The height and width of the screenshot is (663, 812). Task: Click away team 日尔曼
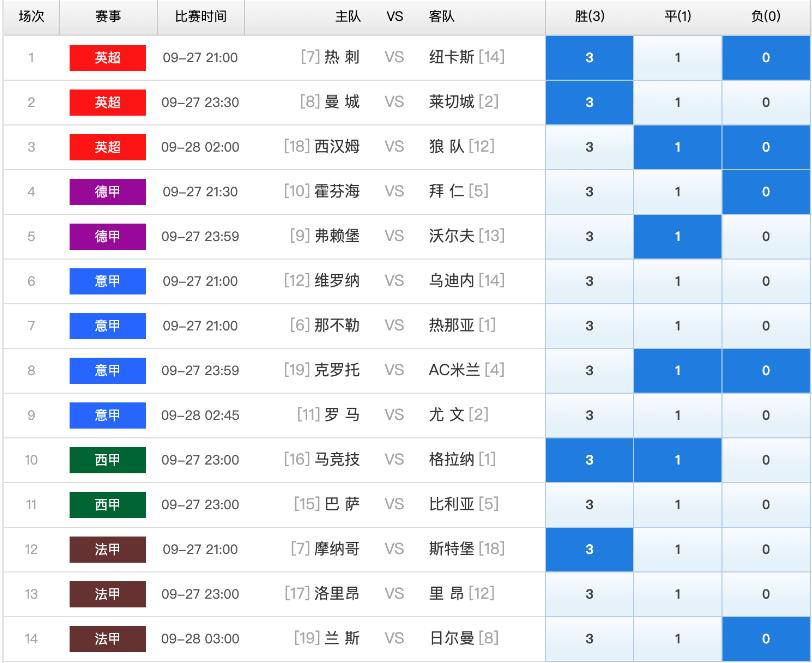(452, 638)
